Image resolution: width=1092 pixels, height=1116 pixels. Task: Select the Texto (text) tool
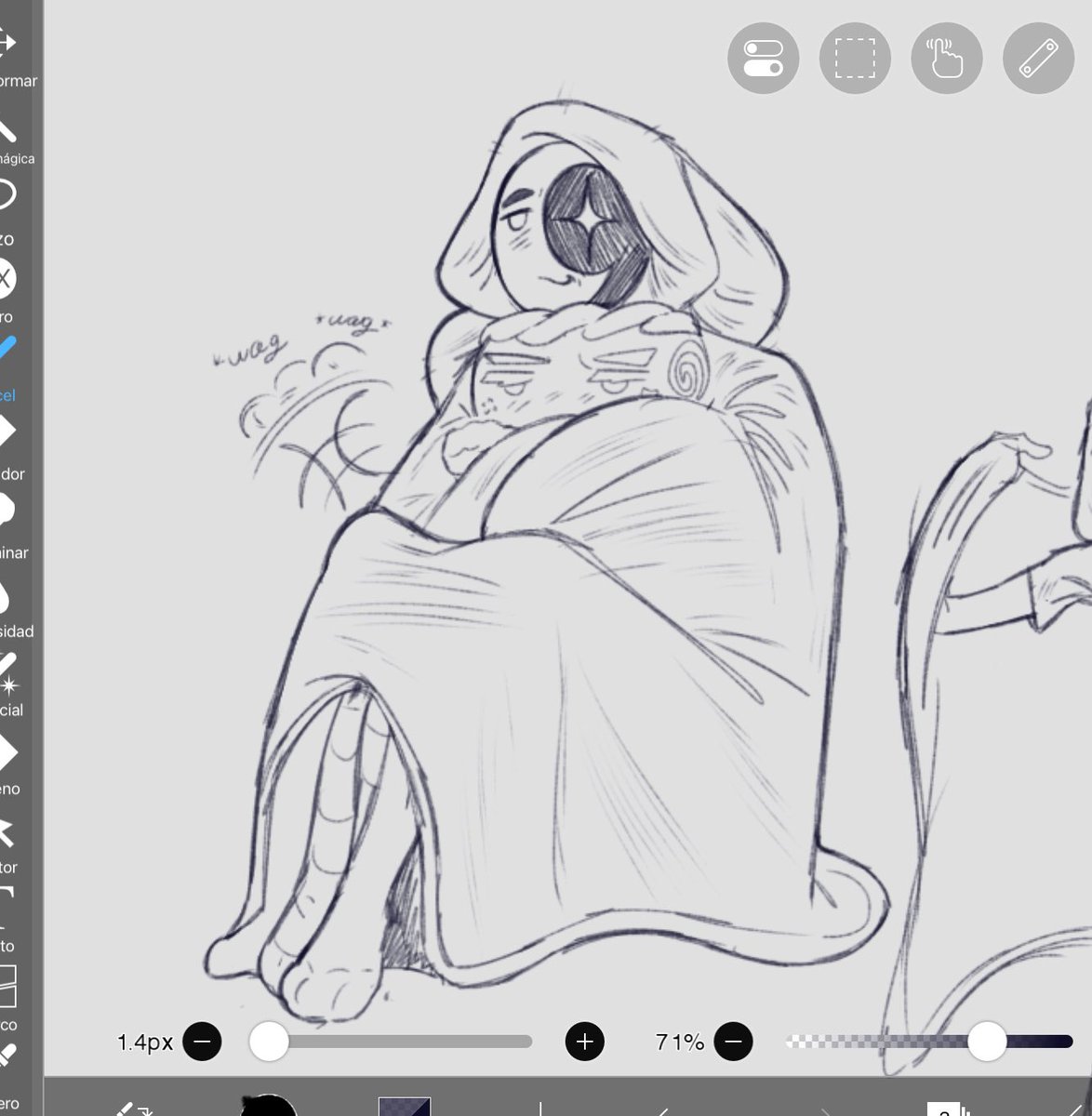coord(7,920)
